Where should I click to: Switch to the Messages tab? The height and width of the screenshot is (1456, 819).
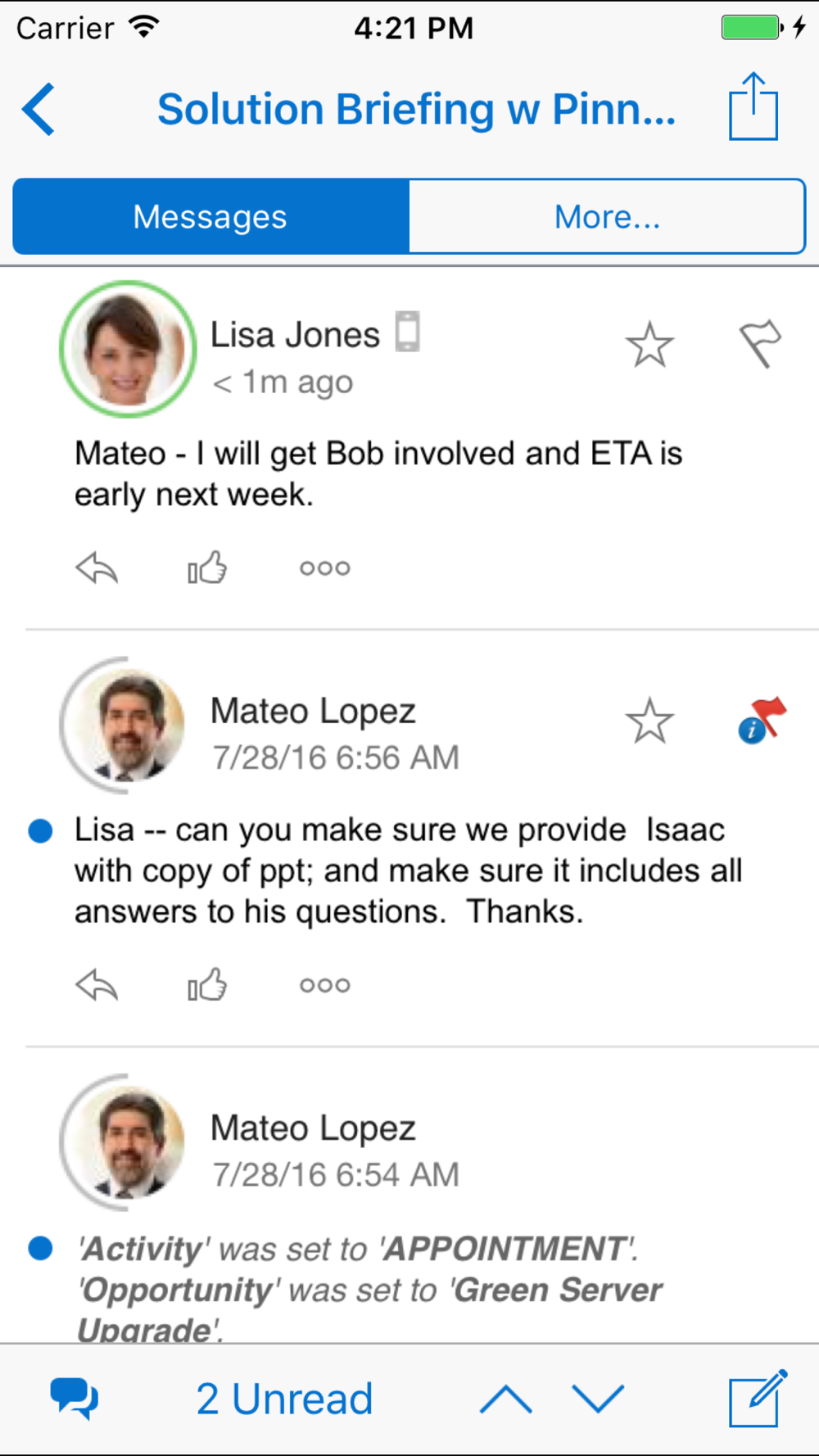coord(210,216)
